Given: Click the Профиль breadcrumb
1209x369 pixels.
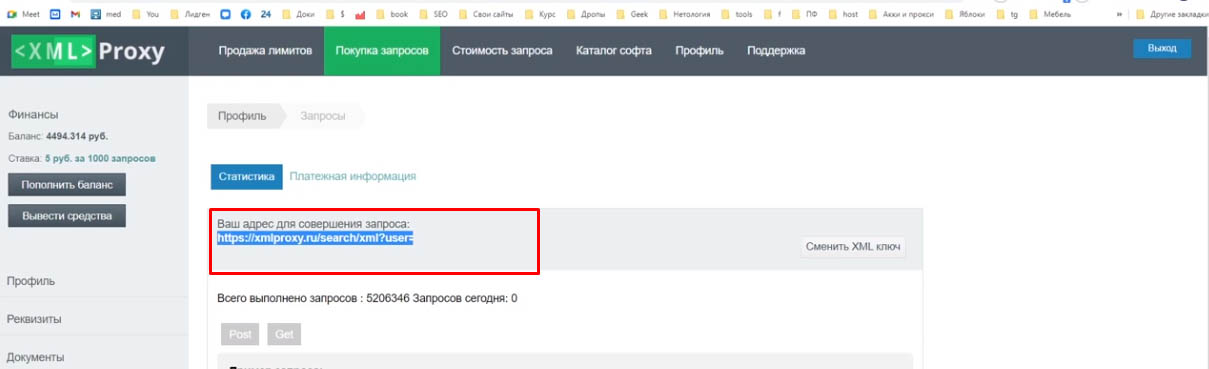Looking at the screenshot, I should [243, 116].
